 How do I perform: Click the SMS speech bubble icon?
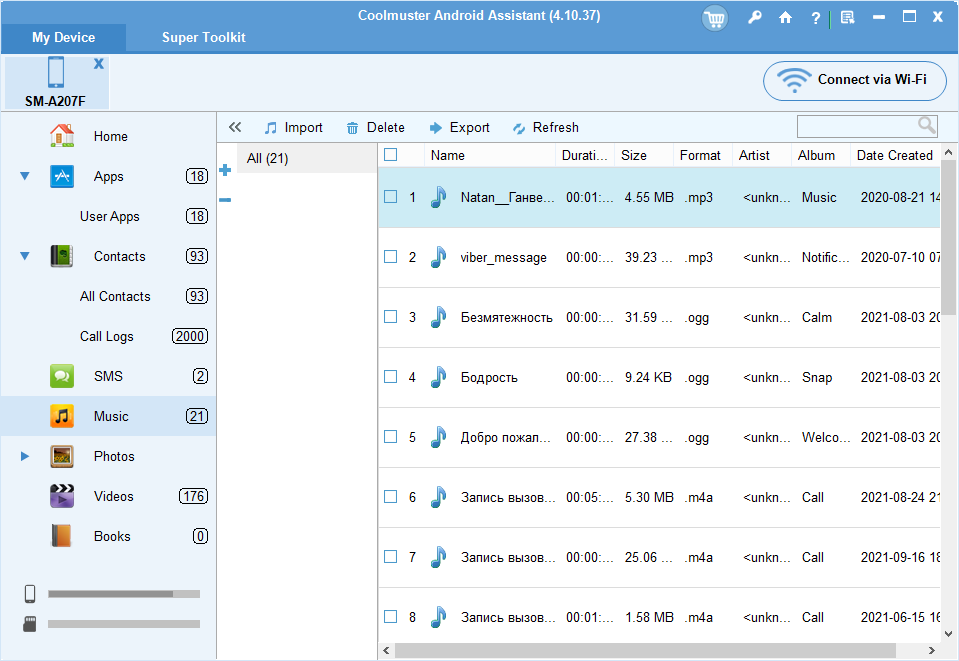click(x=62, y=376)
